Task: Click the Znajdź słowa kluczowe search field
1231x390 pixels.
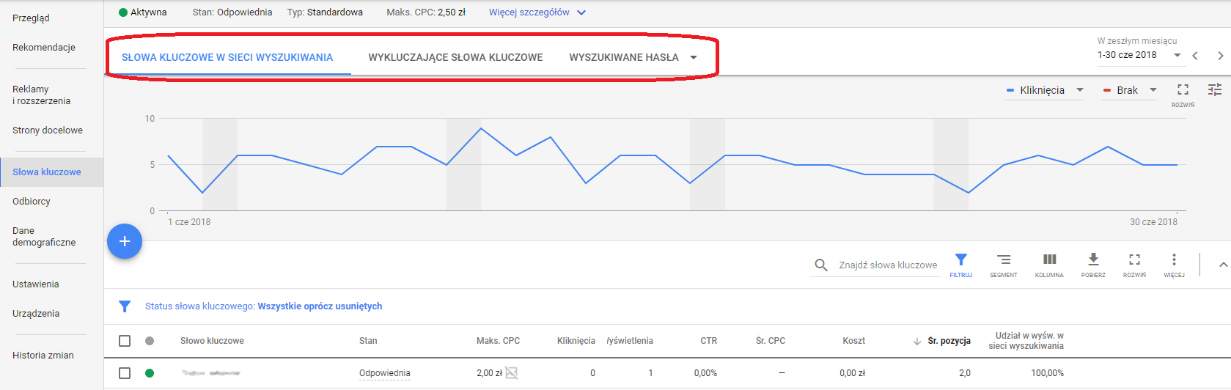Action: coord(886,265)
